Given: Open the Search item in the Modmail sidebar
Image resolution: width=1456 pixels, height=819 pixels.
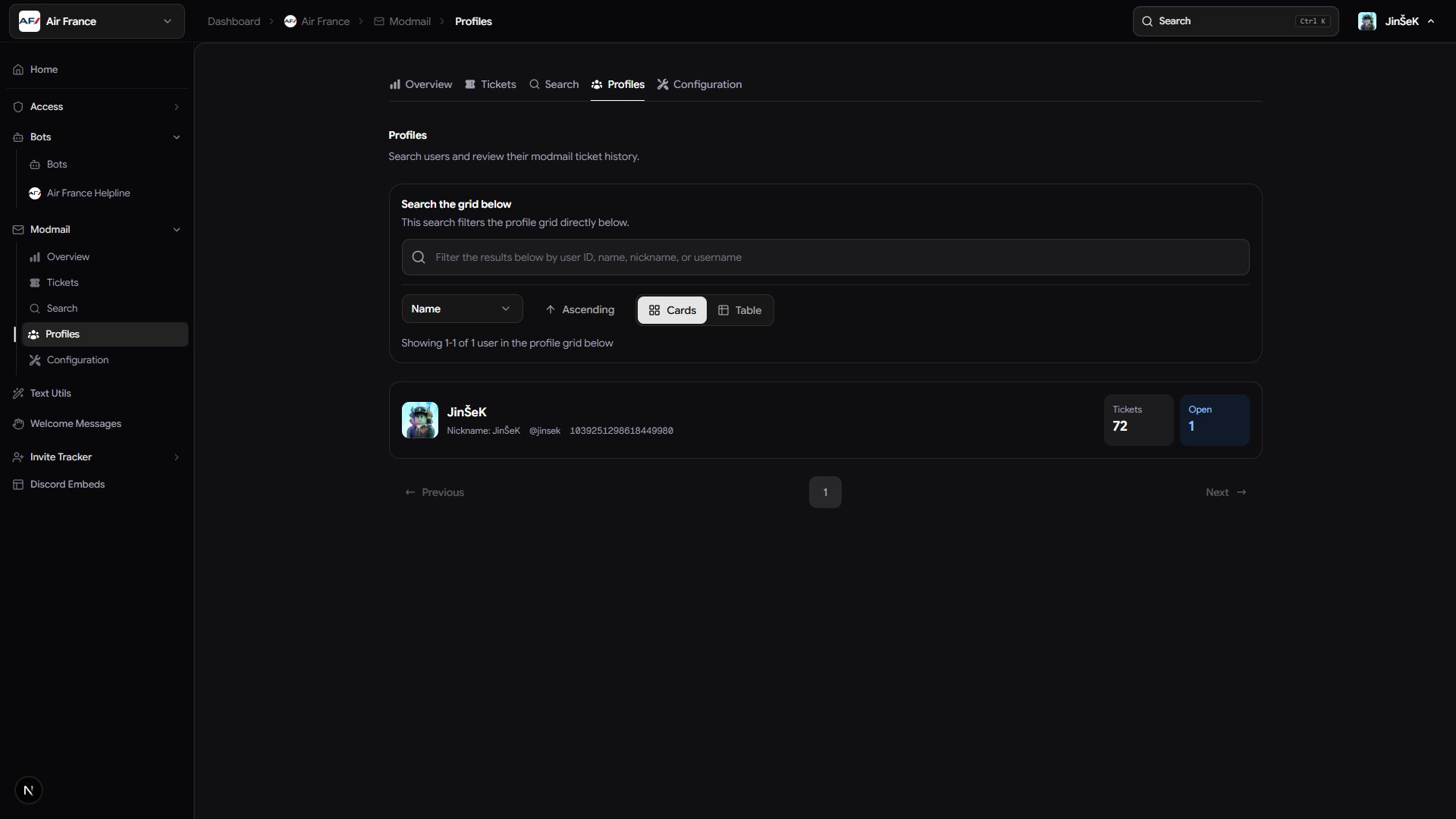Looking at the screenshot, I should click(105, 309).
